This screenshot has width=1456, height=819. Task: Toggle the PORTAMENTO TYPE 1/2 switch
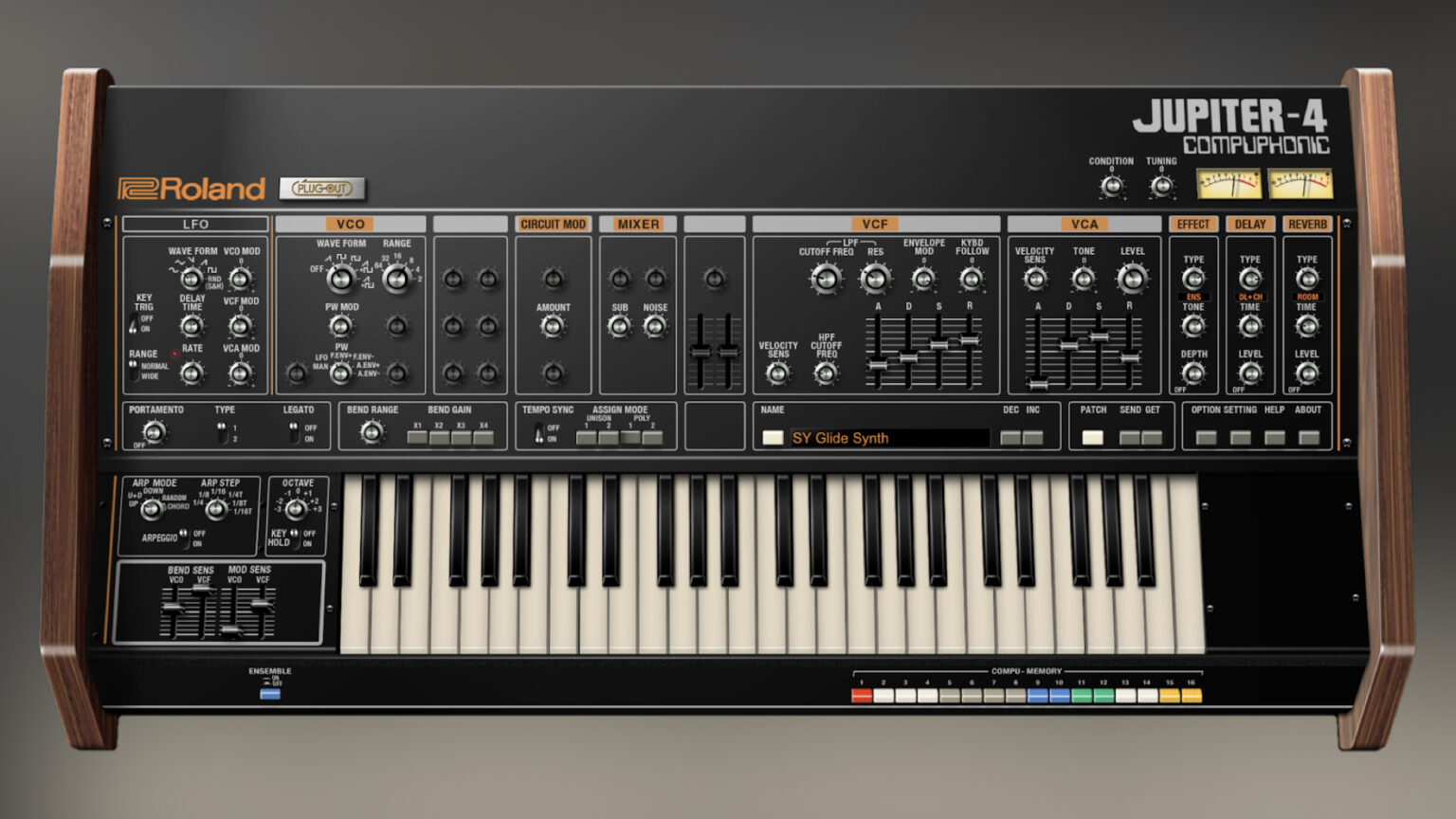(221, 433)
